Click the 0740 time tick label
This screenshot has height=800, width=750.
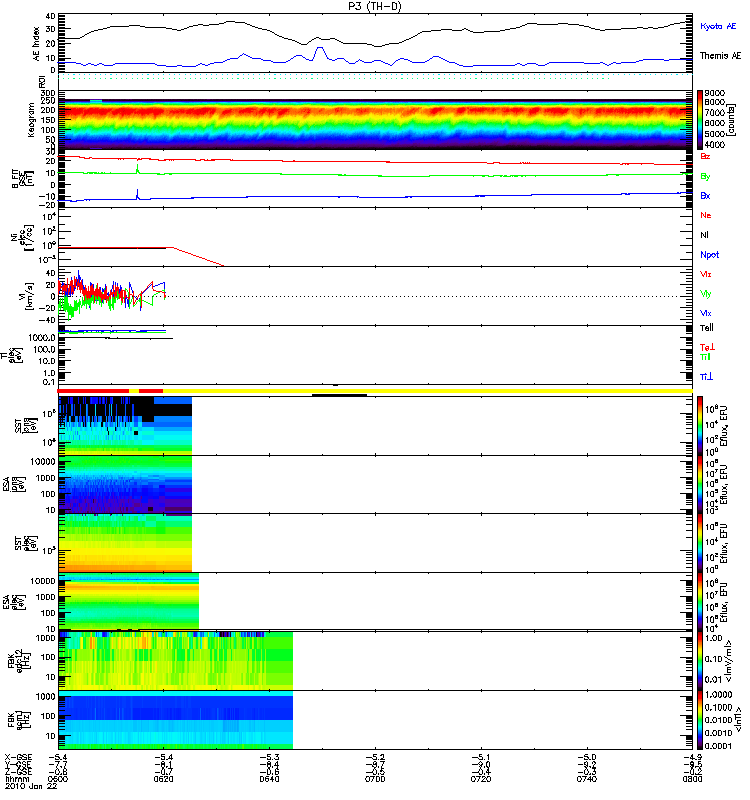587,779
